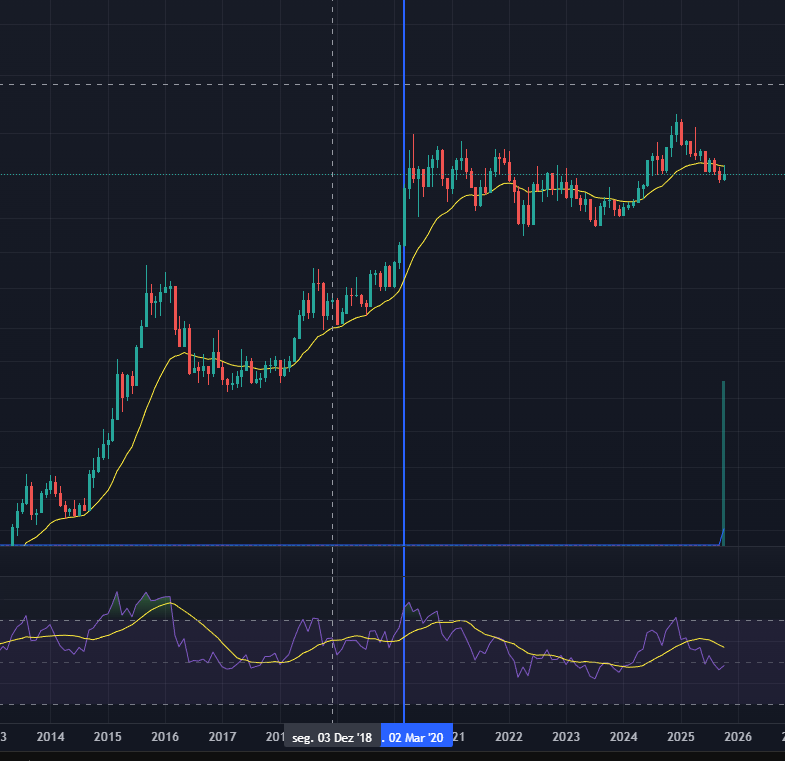Click the 2022 label on the time axis
The height and width of the screenshot is (761, 785).
[509, 736]
